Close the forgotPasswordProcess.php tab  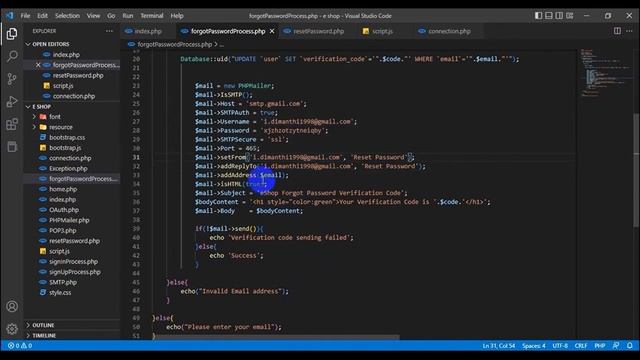click(272, 31)
